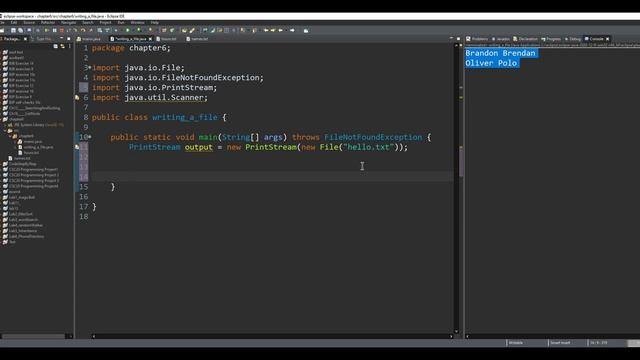Click class name writing_a_file in code
The height and width of the screenshot is (360, 640).
tap(185, 117)
